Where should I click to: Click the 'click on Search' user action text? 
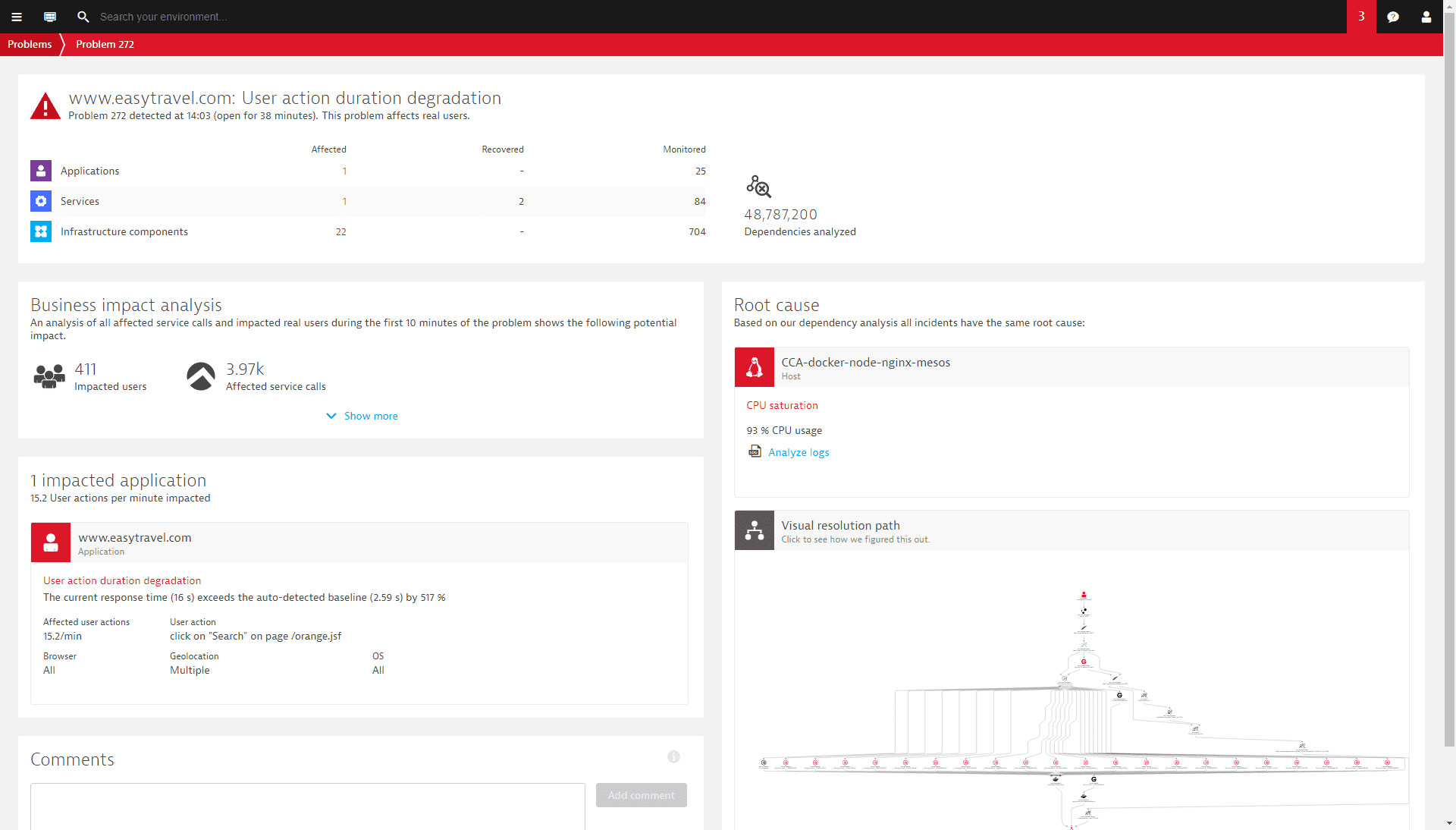[256, 636]
